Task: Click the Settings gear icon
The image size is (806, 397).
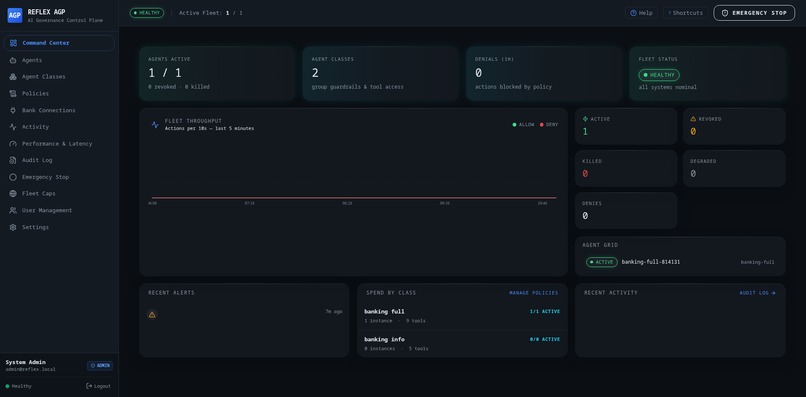Action: [x=13, y=227]
